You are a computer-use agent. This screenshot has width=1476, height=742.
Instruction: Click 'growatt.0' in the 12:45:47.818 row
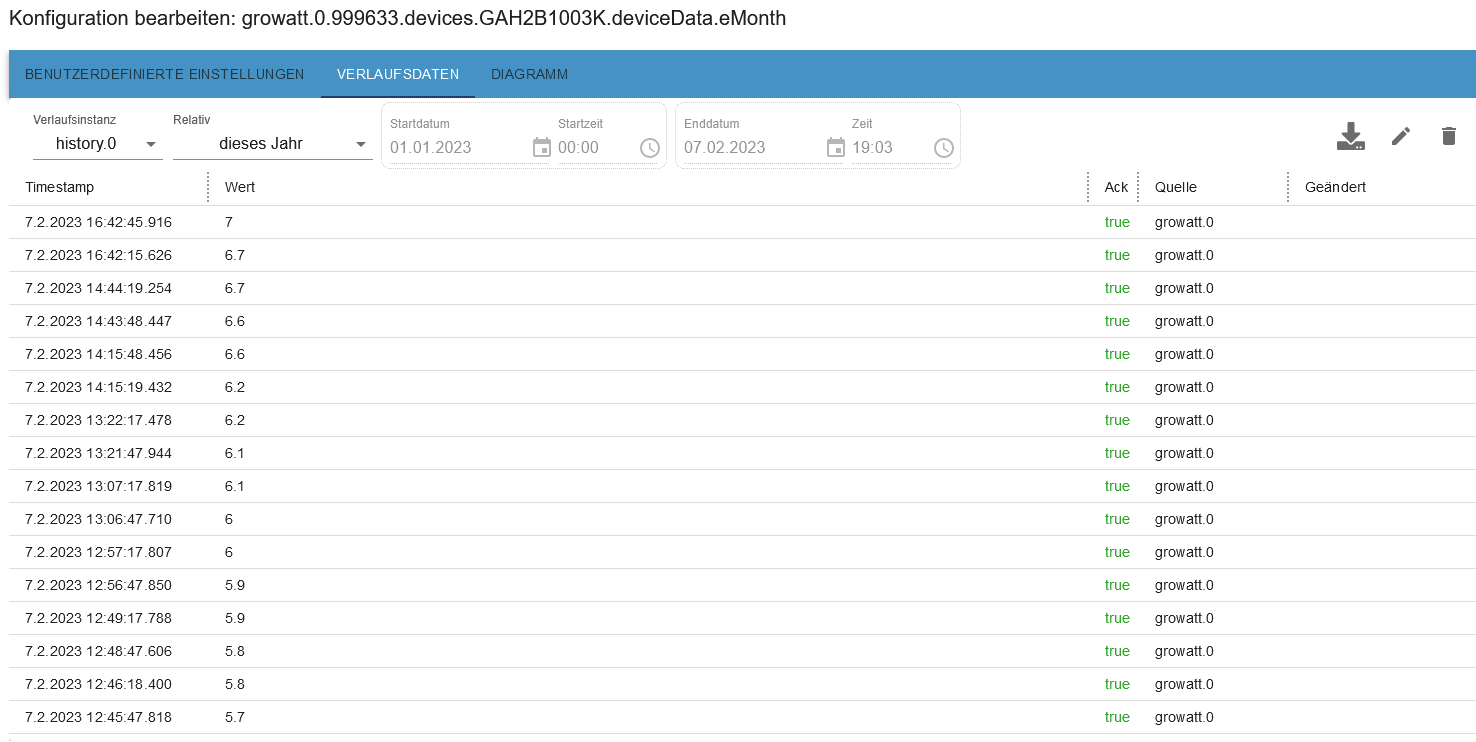(x=1184, y=717)
